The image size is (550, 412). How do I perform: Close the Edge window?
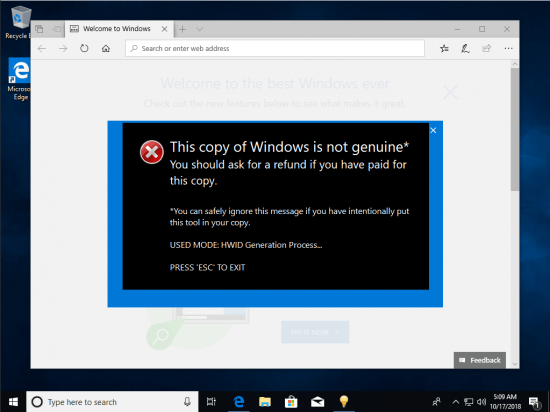[507, 29]
